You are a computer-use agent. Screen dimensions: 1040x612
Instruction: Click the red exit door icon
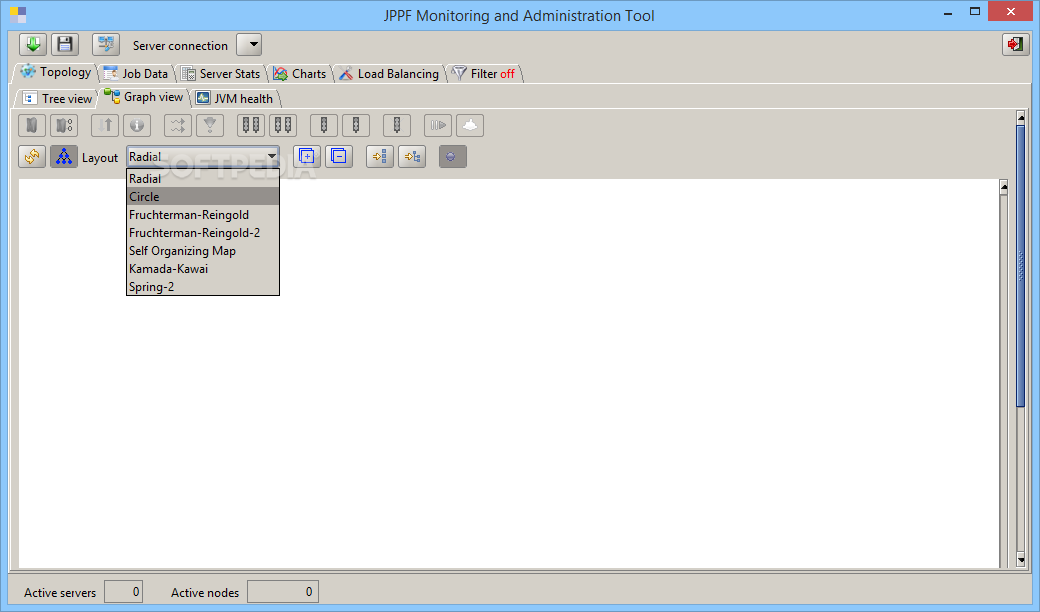pos(1015,45)
